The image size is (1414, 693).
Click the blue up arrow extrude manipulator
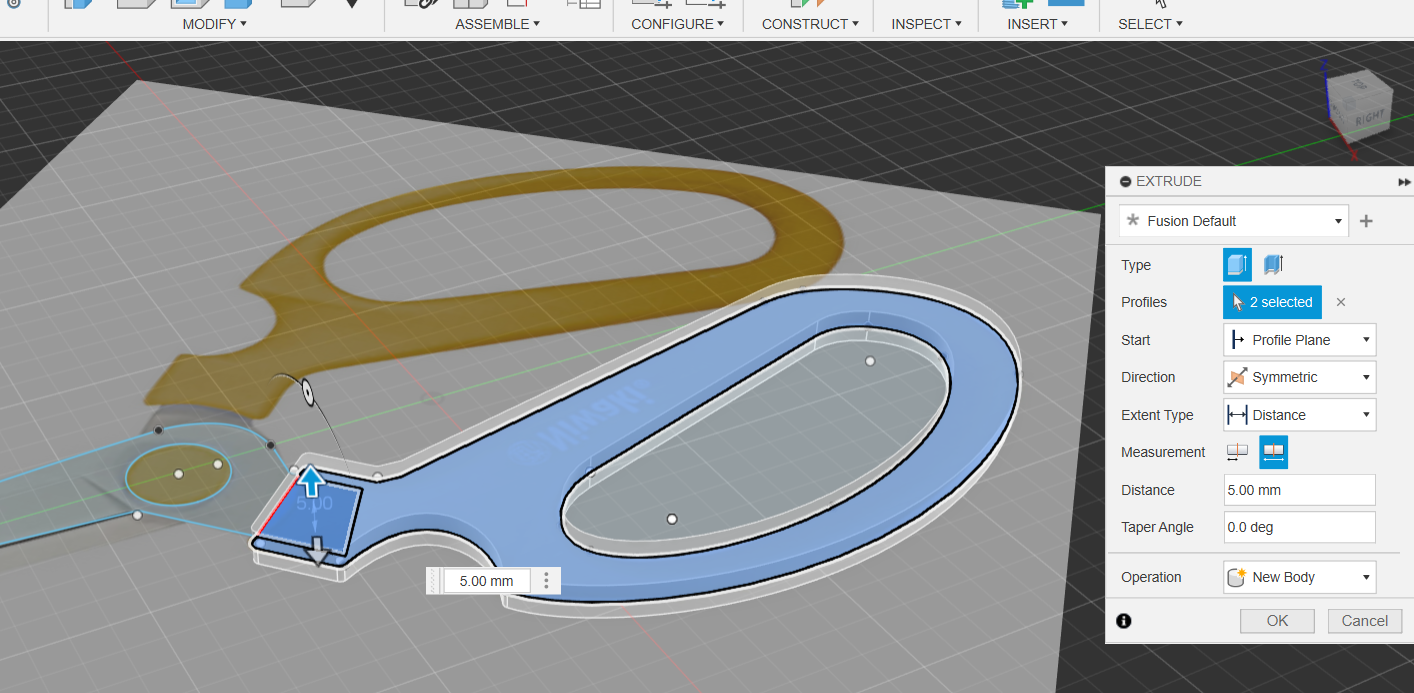311,481
